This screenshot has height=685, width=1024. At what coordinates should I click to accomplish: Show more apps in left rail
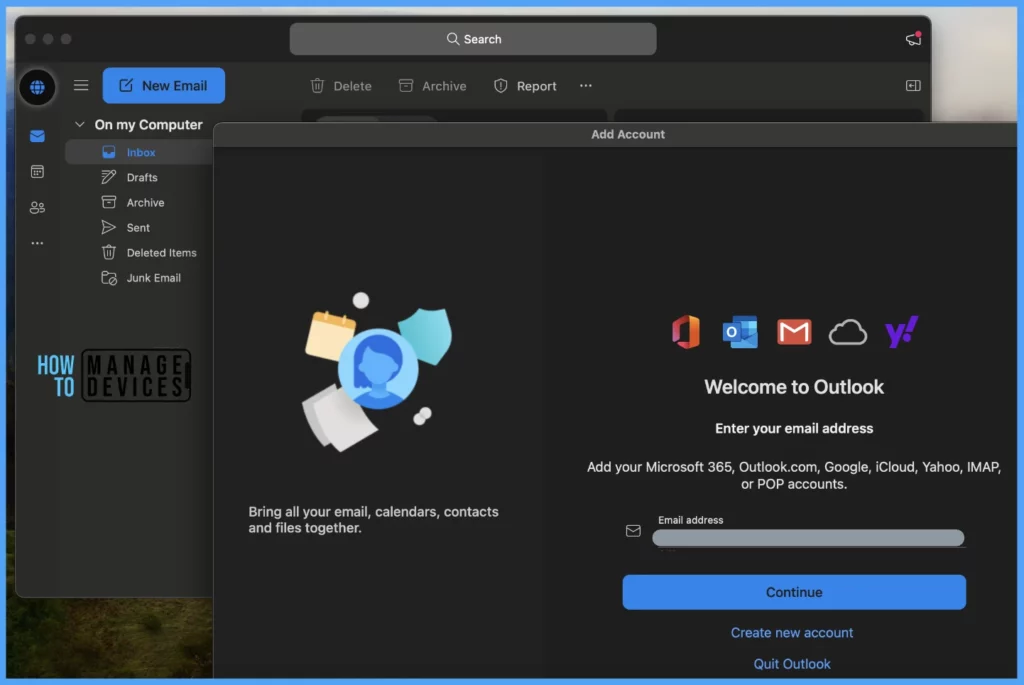click(x=37, y=243)
